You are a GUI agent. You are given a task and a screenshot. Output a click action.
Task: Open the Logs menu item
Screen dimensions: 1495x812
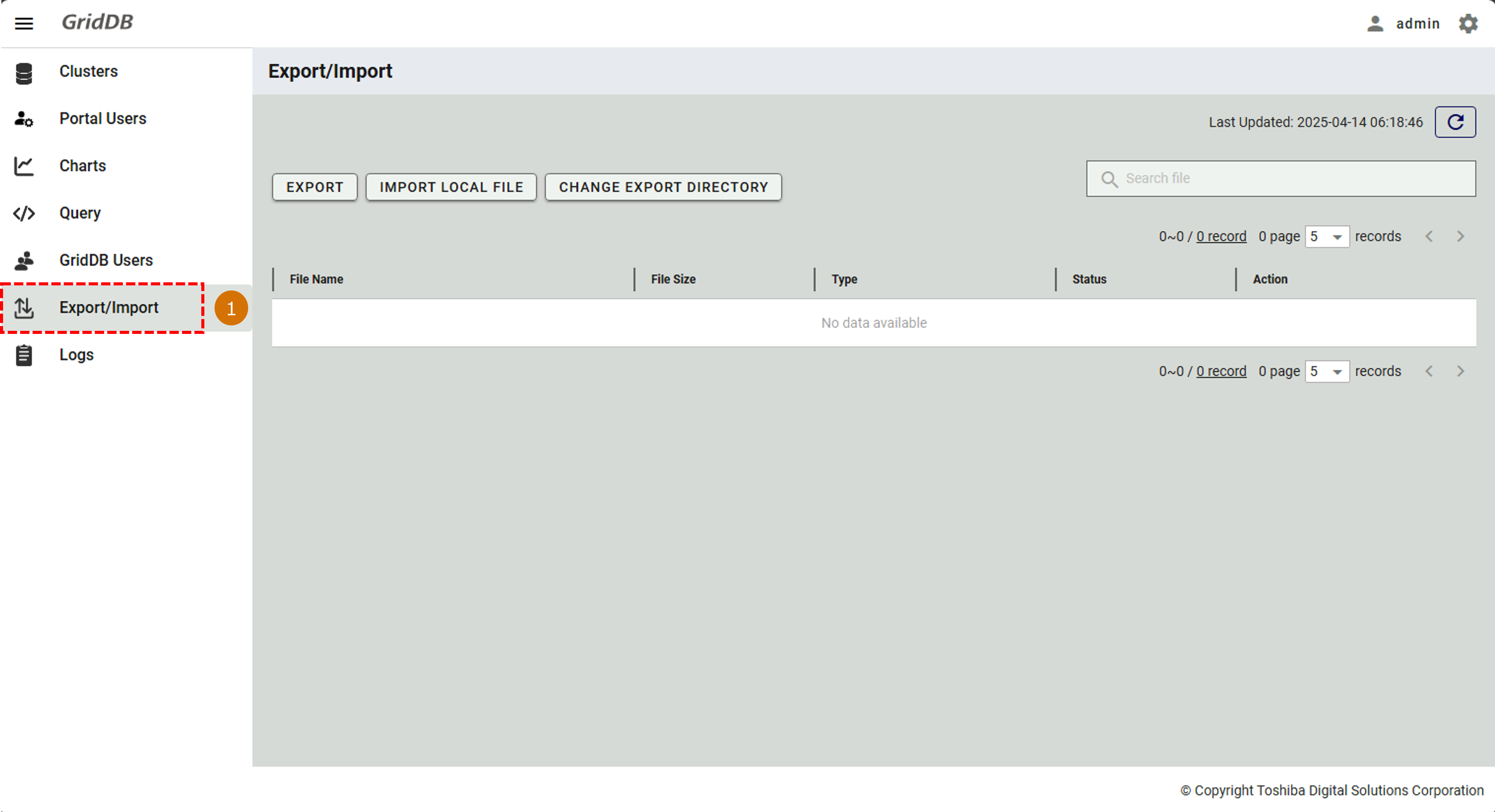[76, 355]
